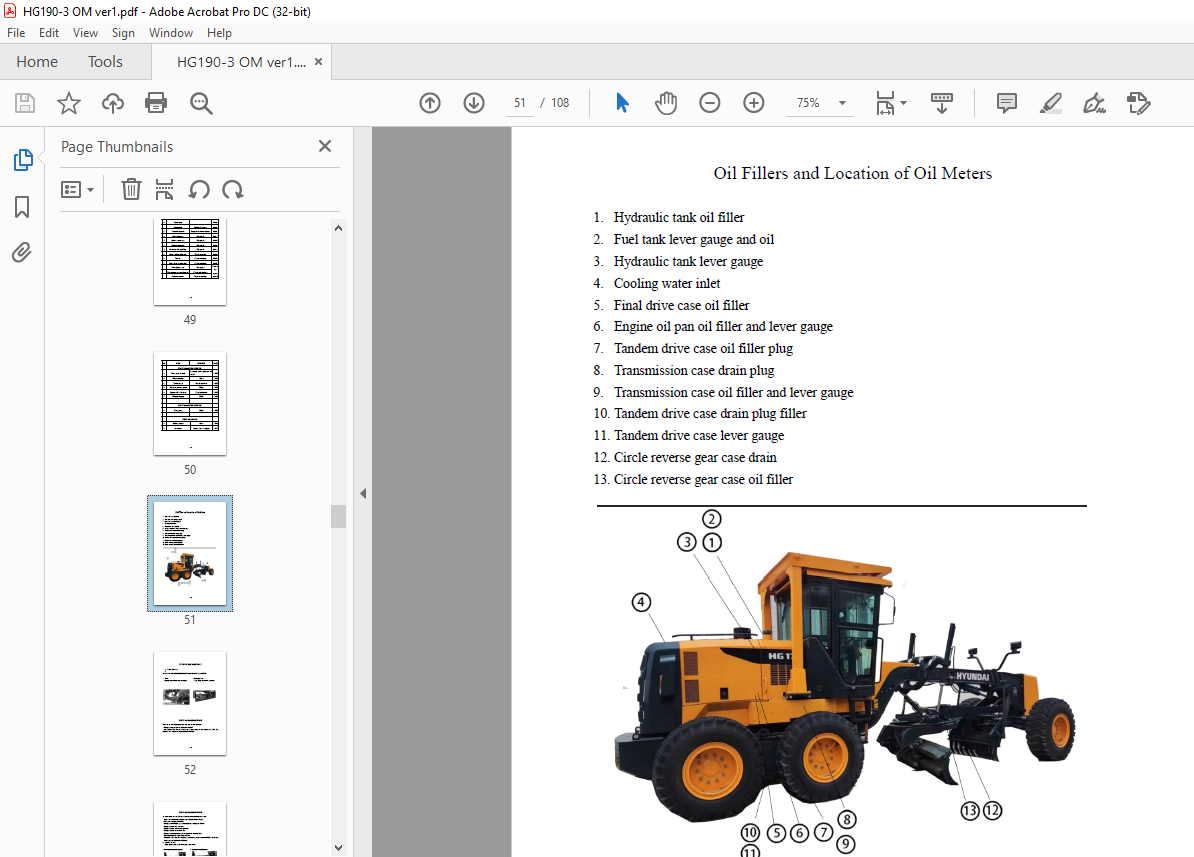Image resolution: width=1194 pixels, height=857 pixels.
Task: Open the Help menu
Action: coord(219,33)
